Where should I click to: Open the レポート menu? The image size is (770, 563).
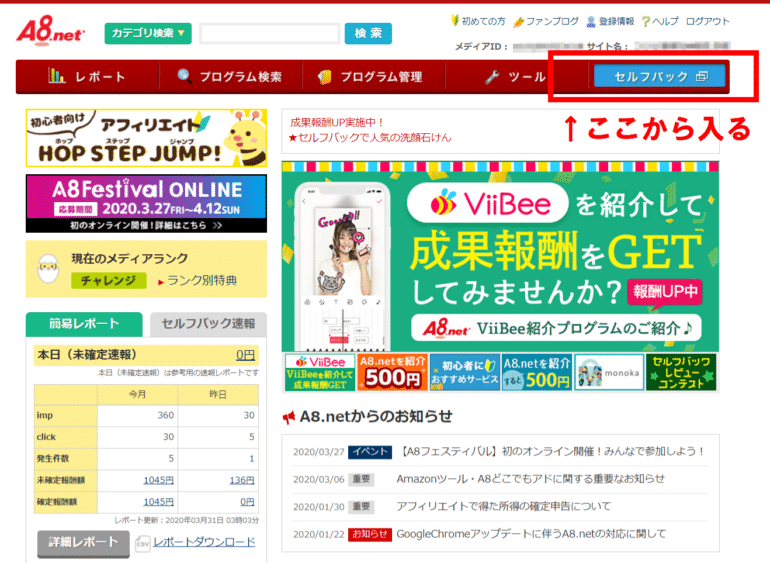[87, 77]
